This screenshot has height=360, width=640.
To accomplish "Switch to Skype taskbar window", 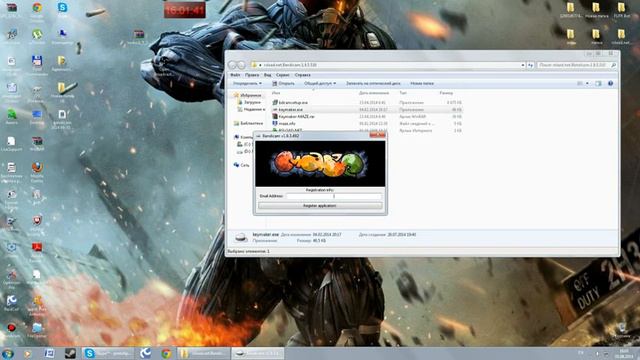I will pyautogui.click(x=108, y=353).
